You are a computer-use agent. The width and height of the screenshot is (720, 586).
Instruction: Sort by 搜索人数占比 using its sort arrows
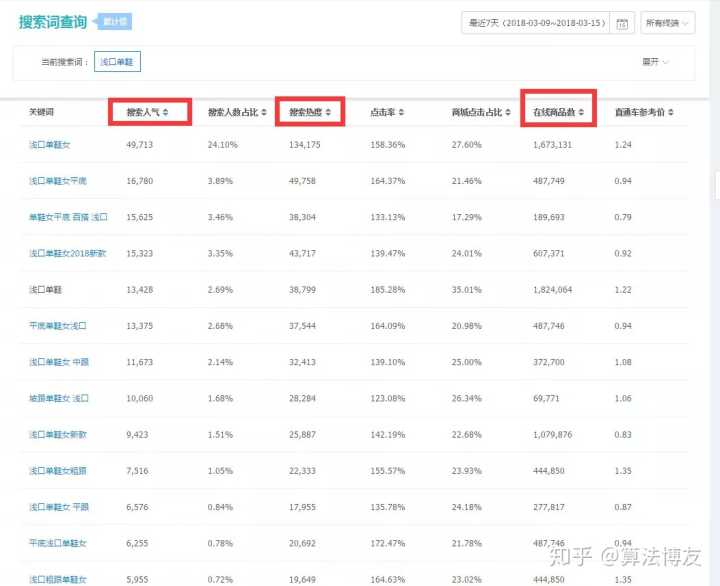click(264, 113)
